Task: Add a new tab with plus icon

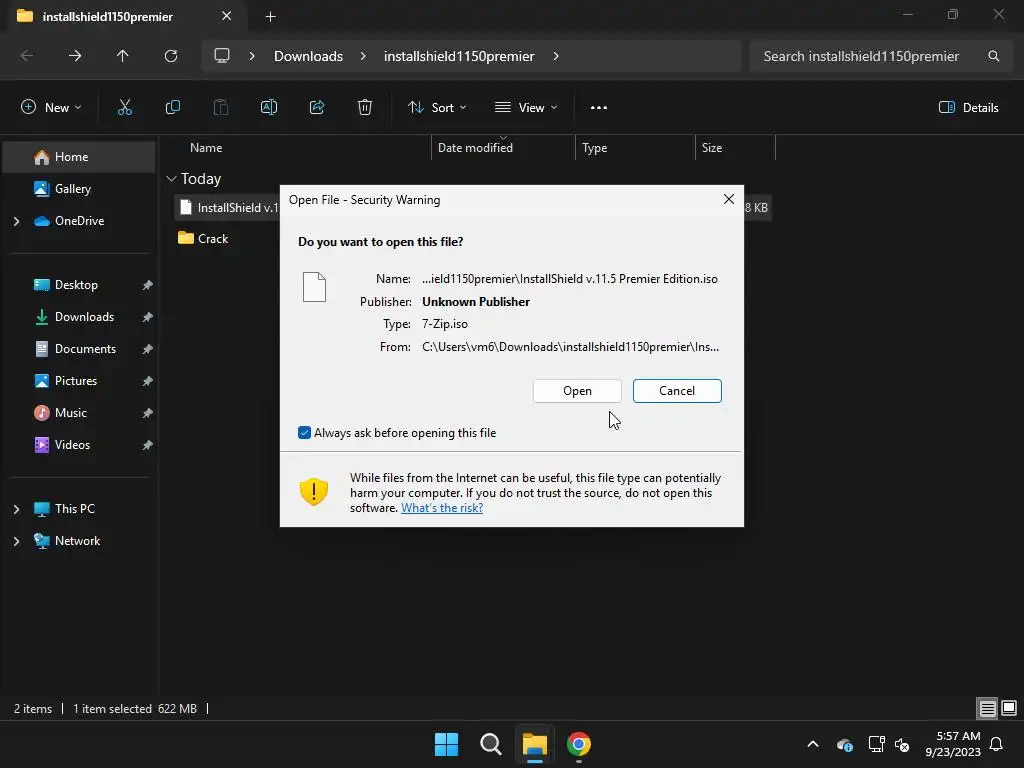Action: [x=270, y=17]
